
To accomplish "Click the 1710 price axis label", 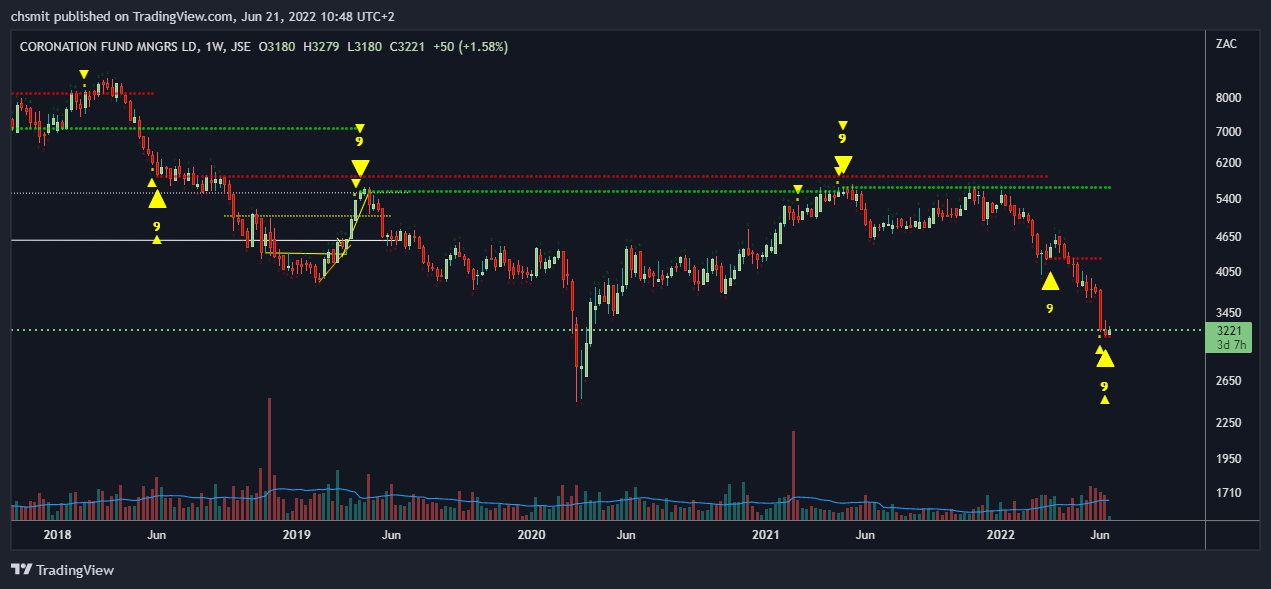I will 1229,493.
